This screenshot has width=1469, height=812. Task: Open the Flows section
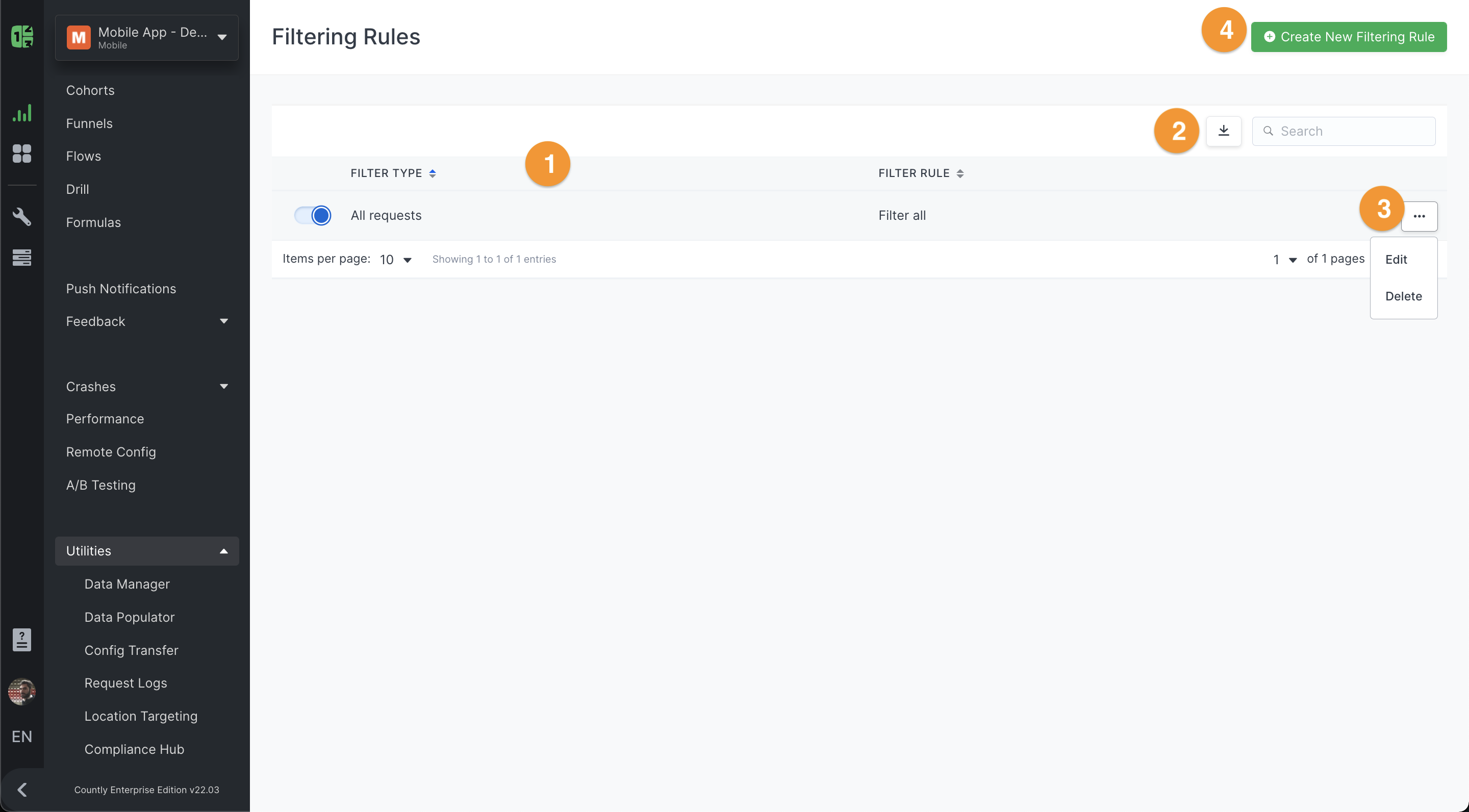[x=83, y=156]
